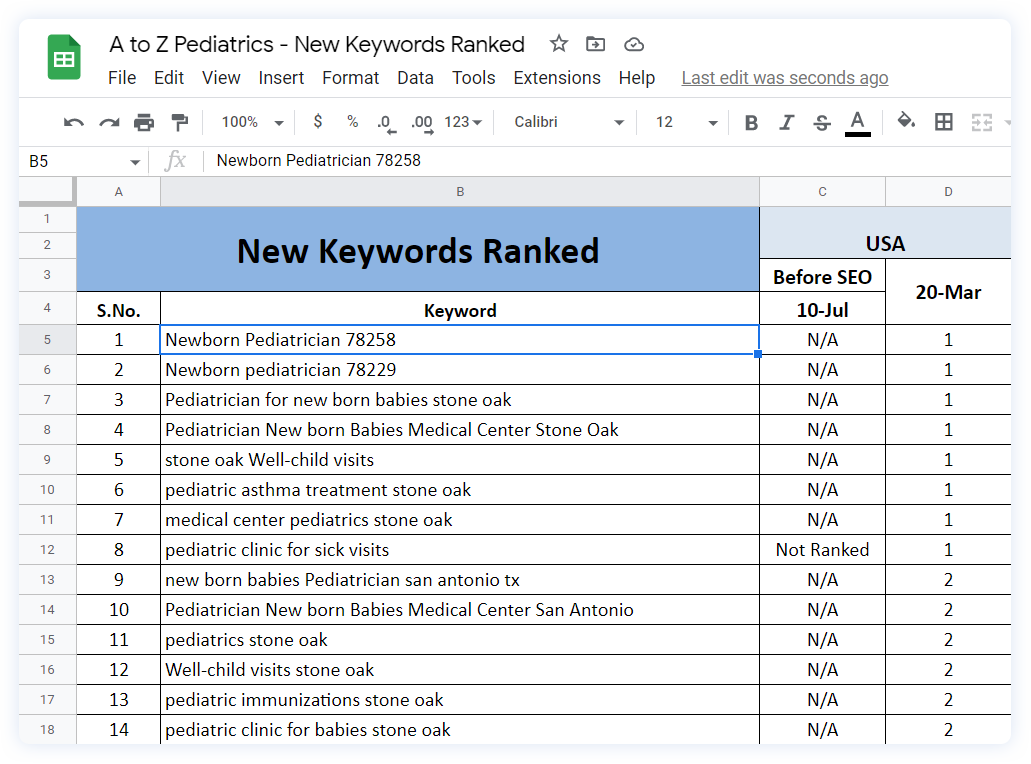
Task: Format selection as currency
Action: pyautogui.click(x=317, y=121)
